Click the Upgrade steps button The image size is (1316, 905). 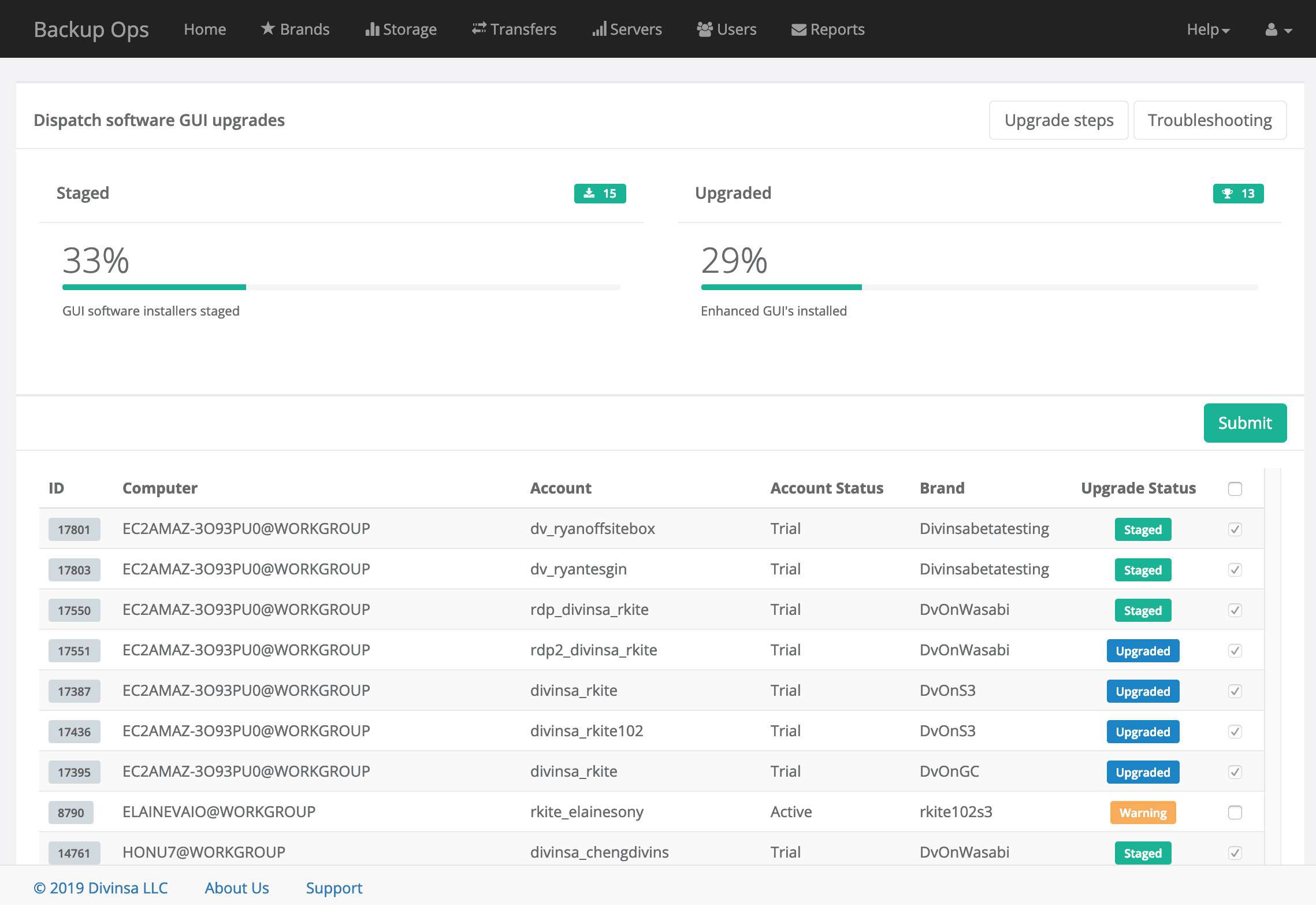[1059, 120]
